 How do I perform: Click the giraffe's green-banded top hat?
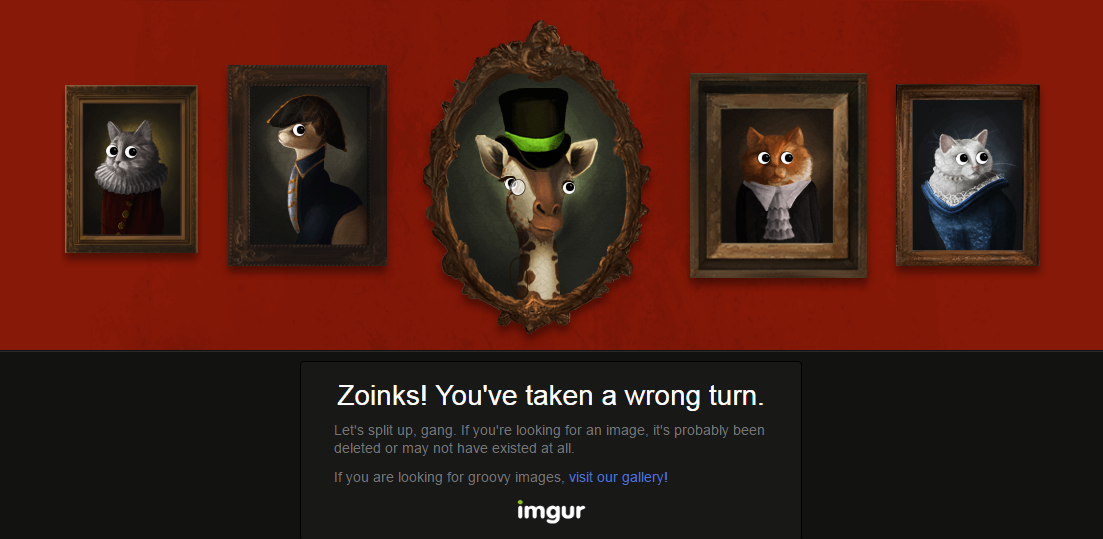[x=533, y=128]
